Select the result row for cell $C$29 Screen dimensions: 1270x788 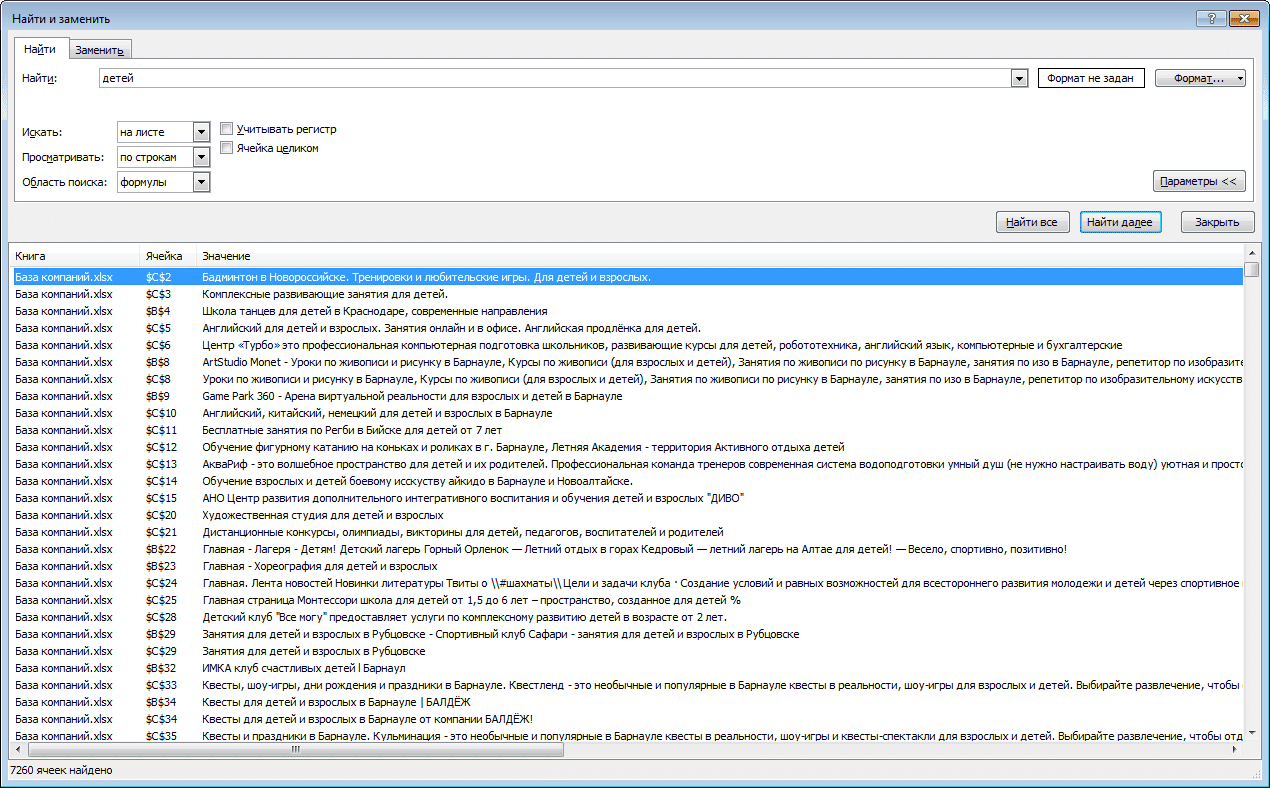627,651
